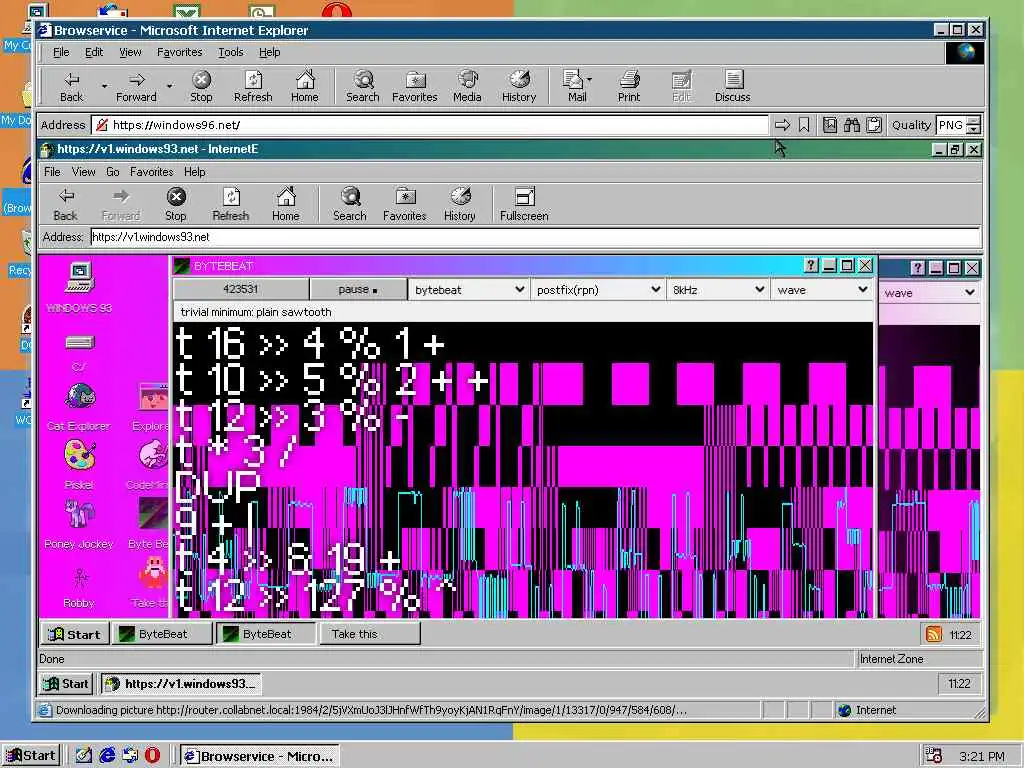Open Search in the outer Browservice toolbar
The height and width of the screenshot is (768, 1024).
[362, 87]
